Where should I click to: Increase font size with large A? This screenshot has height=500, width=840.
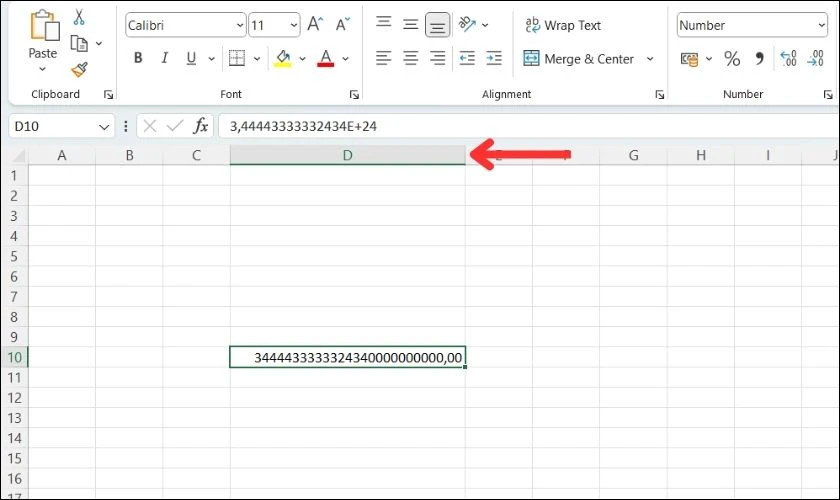(x=315, y=24)
